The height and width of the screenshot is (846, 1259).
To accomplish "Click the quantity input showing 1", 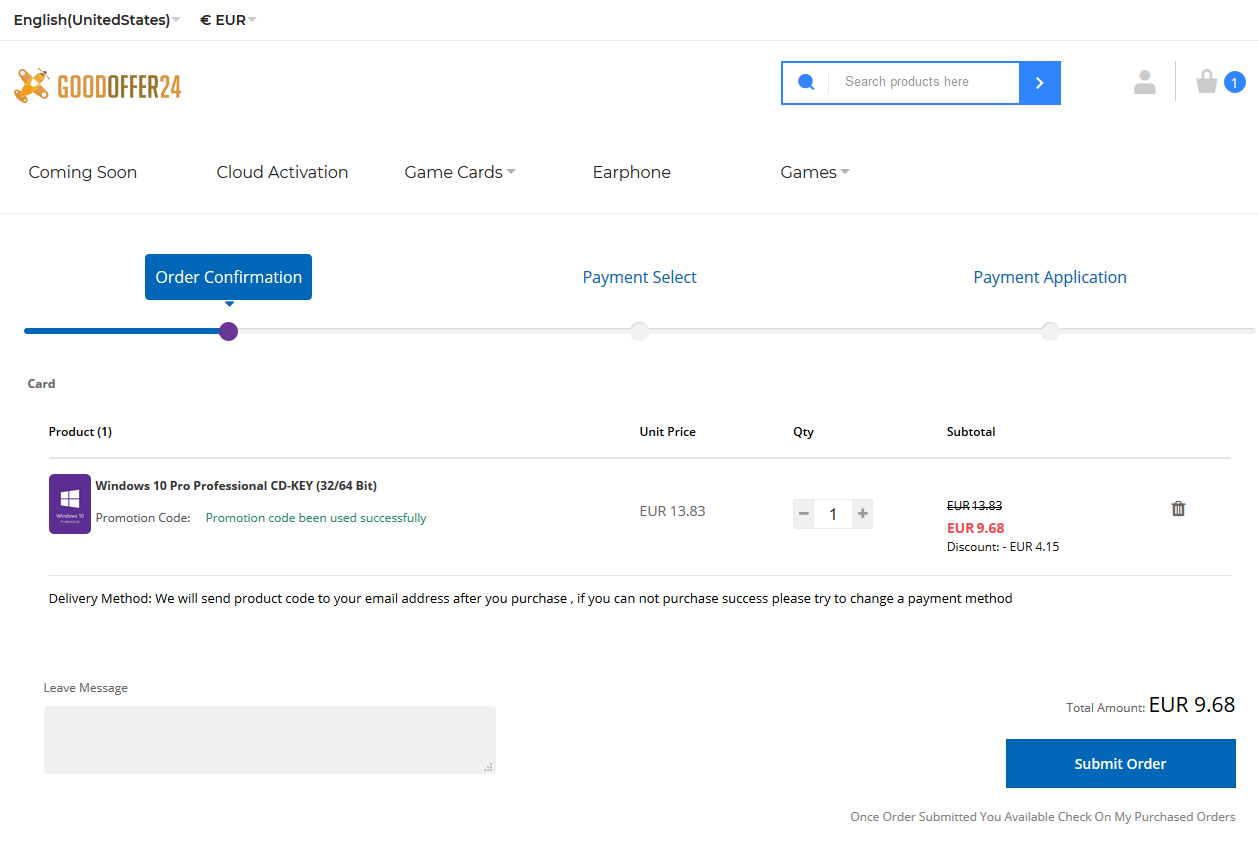I will [x=833, y=514].
